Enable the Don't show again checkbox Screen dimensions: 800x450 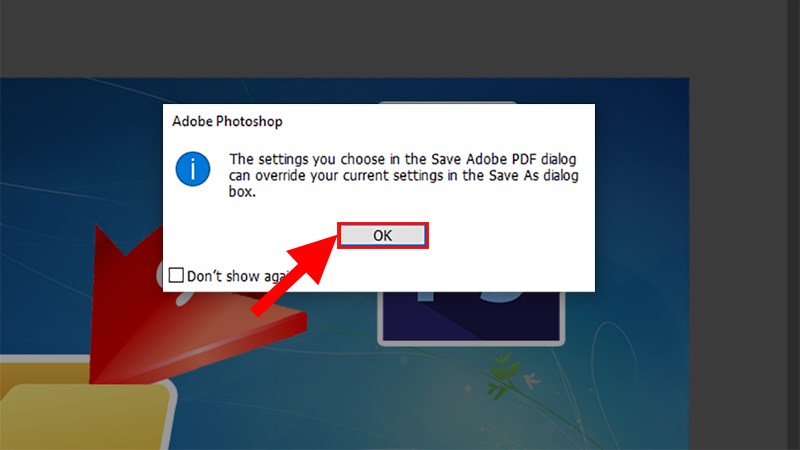176,275
